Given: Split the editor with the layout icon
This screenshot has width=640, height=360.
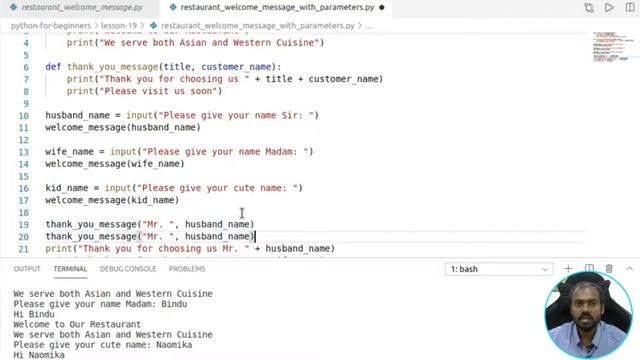Looking at the screenshot, I should click(x=630, y=7).
